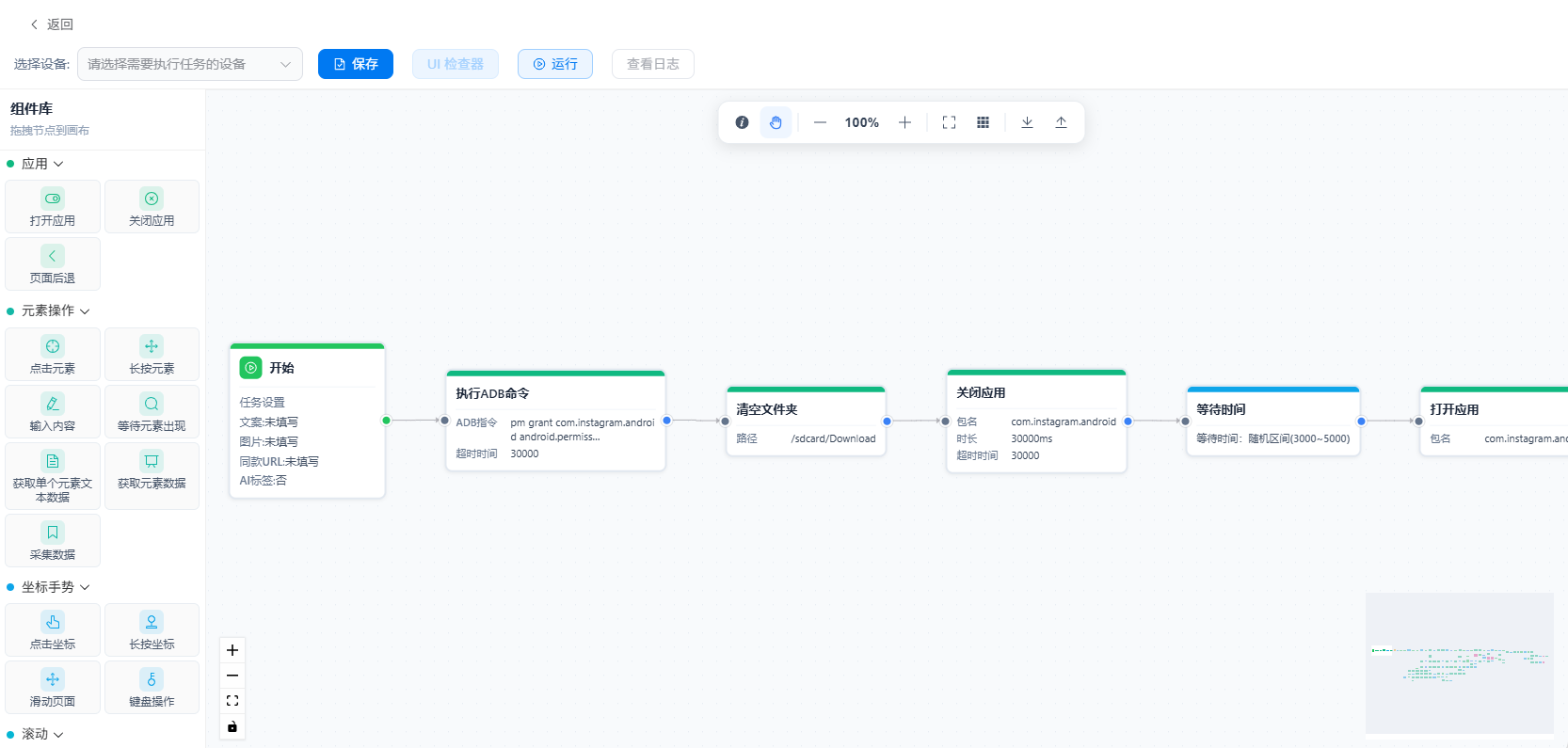
Task: Toggle the hand pan mode in canvas toolbar
Action: pos(776,122)
